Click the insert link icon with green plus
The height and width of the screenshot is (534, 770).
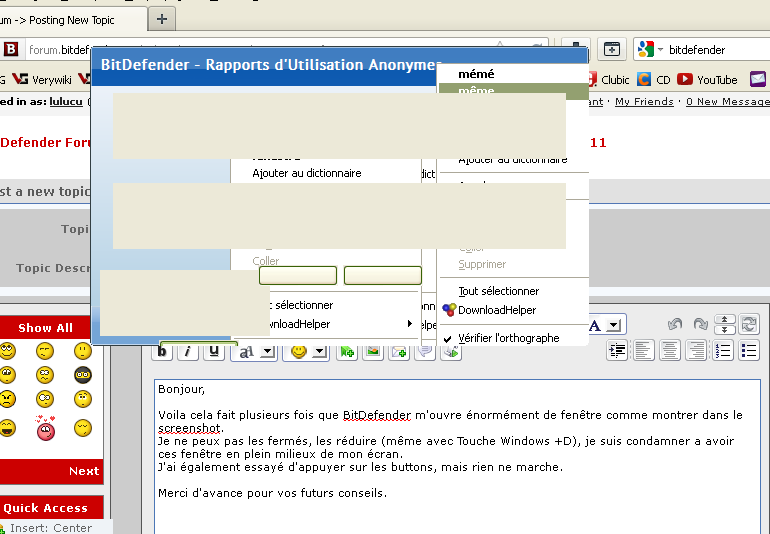point(347,352)
